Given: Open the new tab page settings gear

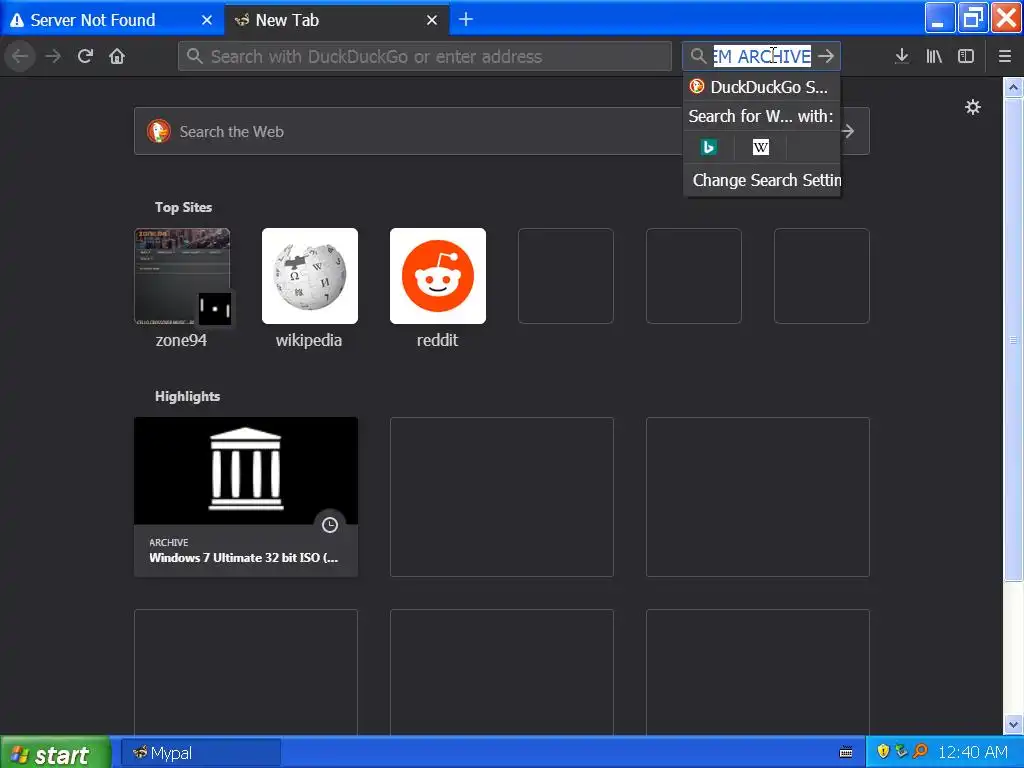Looking at the screenshot, I should [x=972, y=107].
